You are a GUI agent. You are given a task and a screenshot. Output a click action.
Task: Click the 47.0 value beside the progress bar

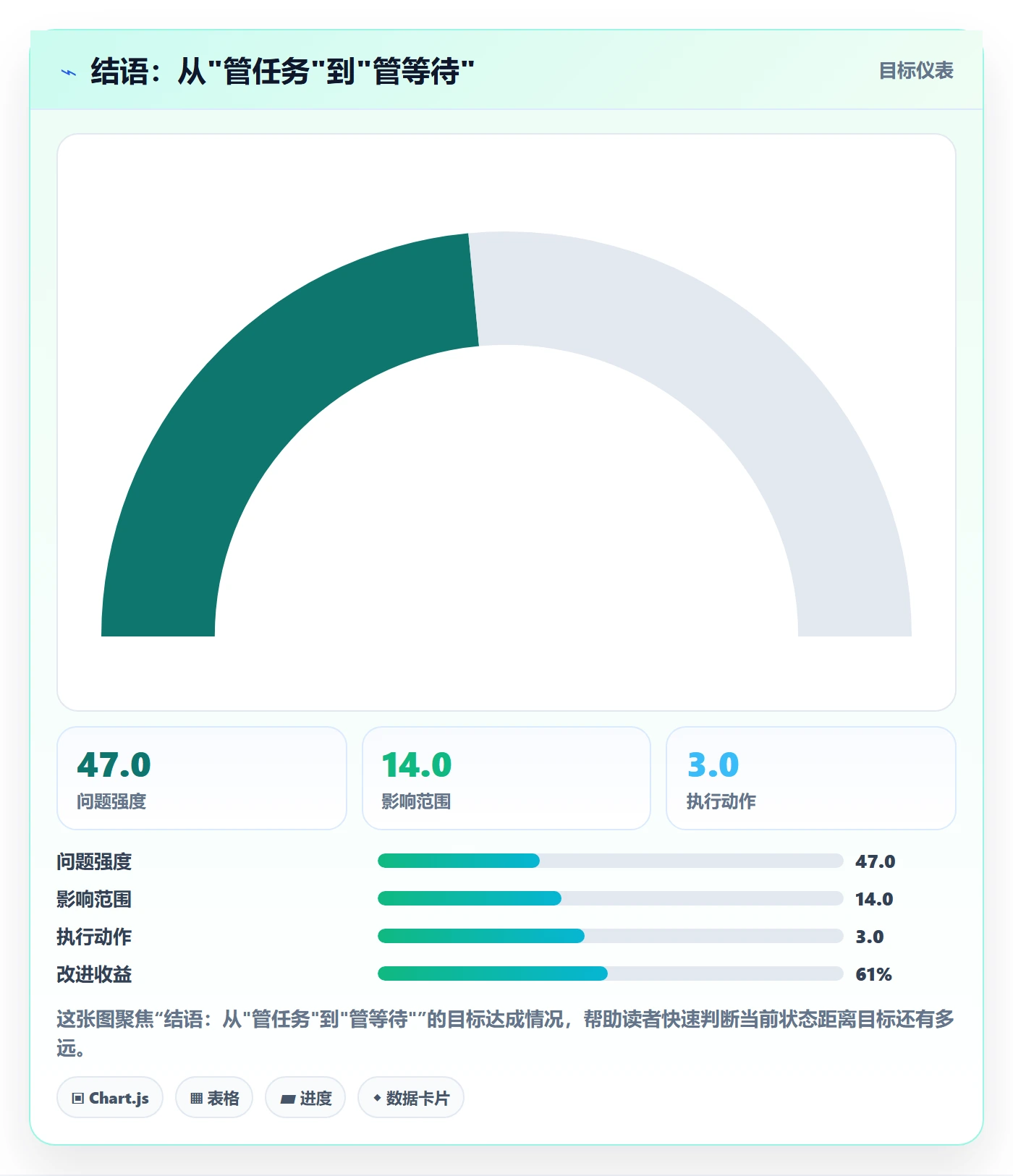coord(876,861)
